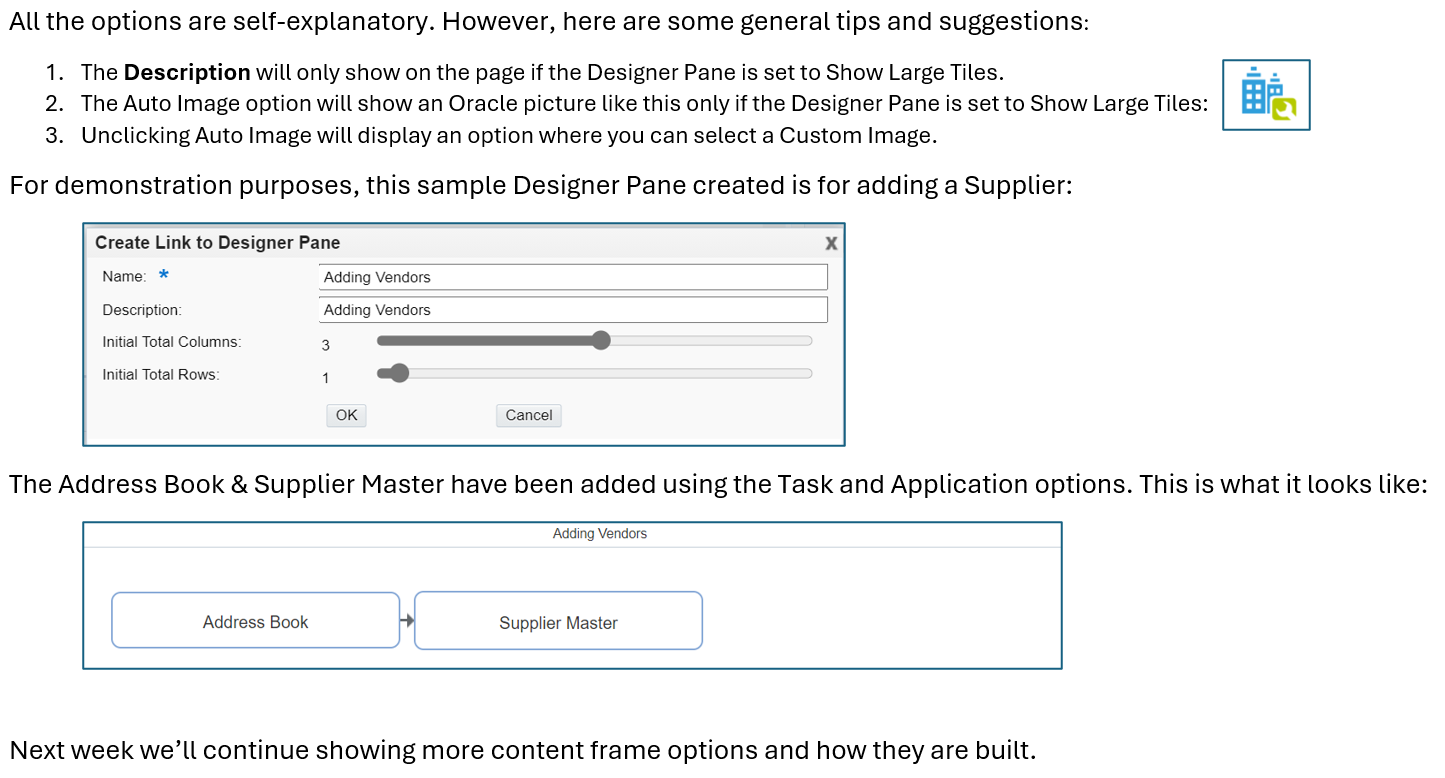The image size is (1445, 778).
Task: Close the Create Link to Designer Pane dialog
Action: [x=830, y=243]
